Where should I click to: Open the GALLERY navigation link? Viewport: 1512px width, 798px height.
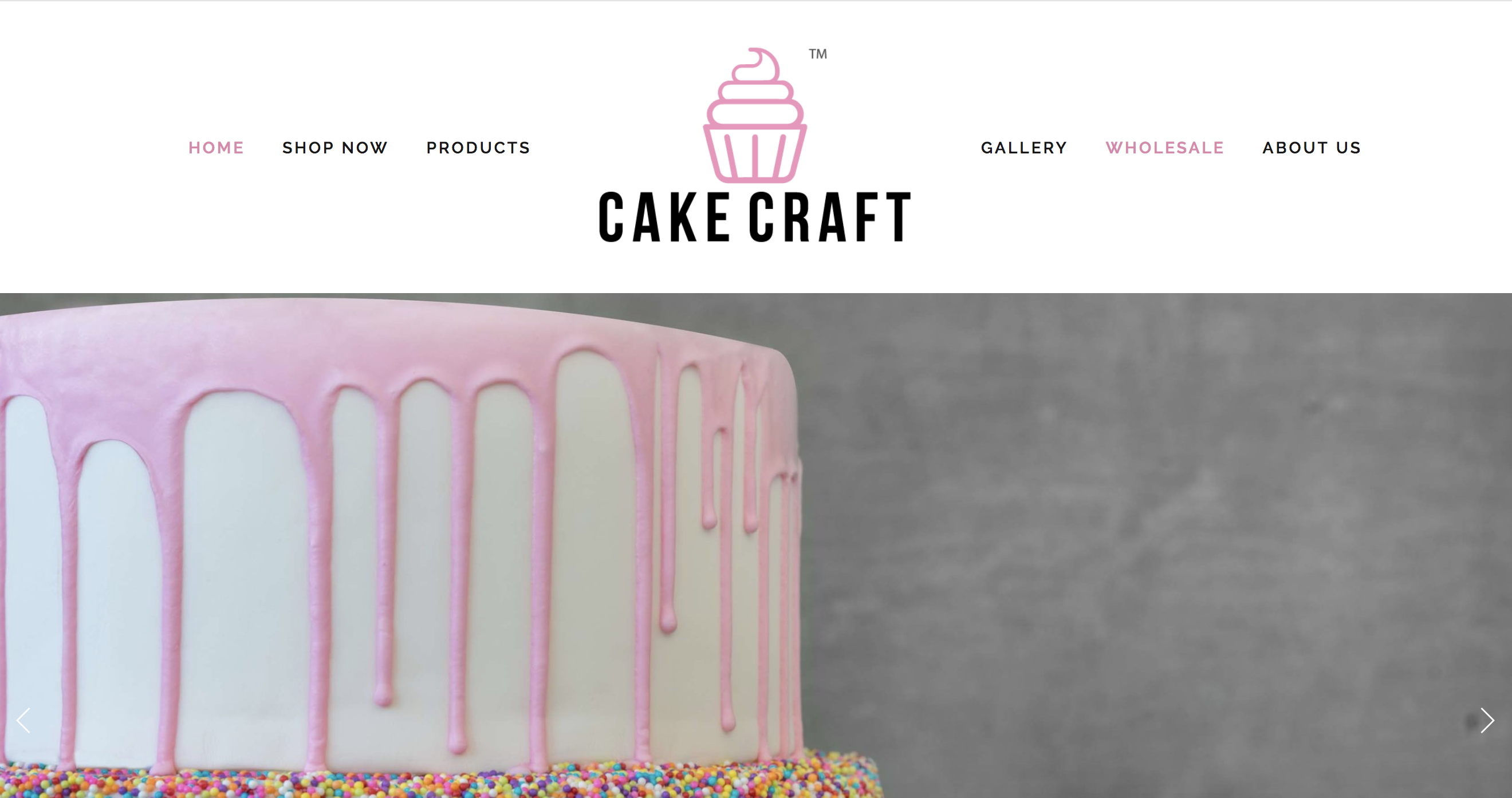click(x=1023, y=148)
